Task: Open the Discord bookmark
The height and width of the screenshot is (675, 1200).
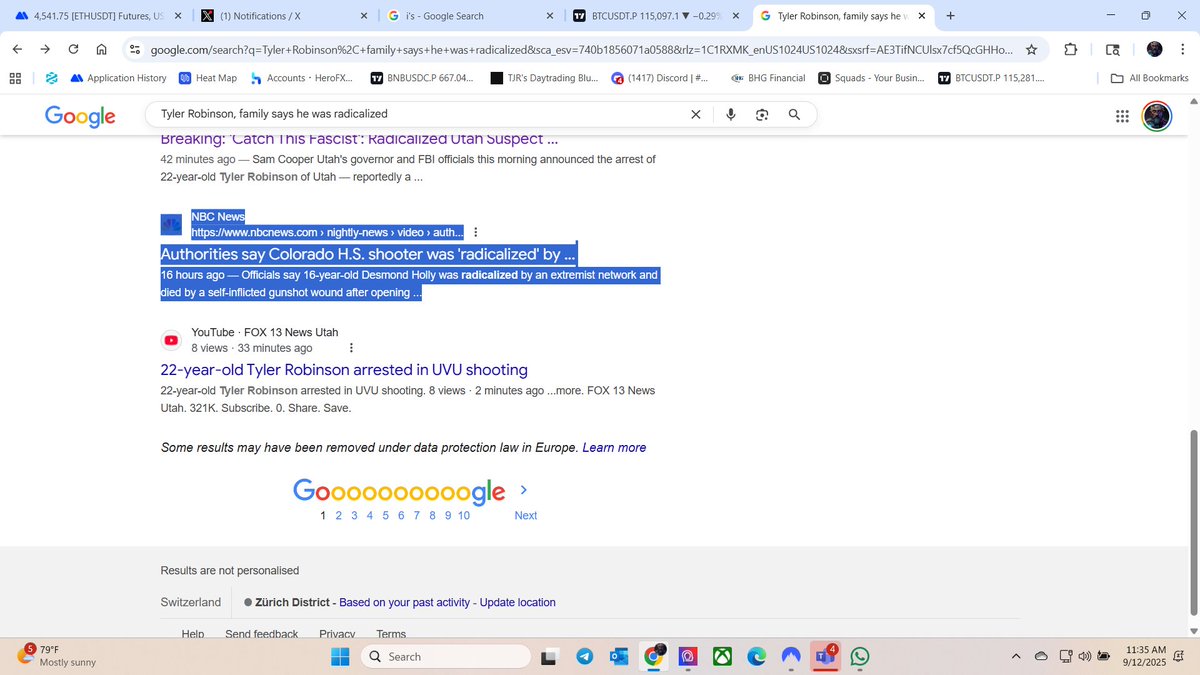Action: point(660,78)
